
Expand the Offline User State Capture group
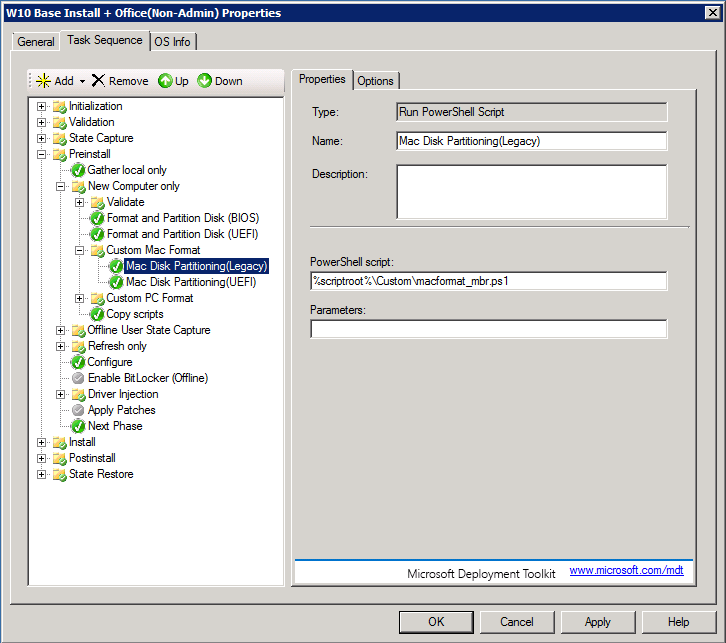point(60,331)
